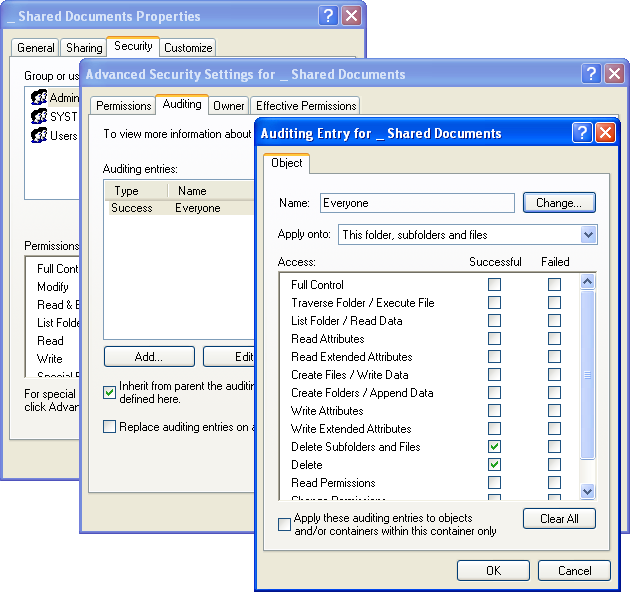The height and width of the screenshot is (592, 630).
Task: Check Successful for Read Permissions
Action: 494,482
